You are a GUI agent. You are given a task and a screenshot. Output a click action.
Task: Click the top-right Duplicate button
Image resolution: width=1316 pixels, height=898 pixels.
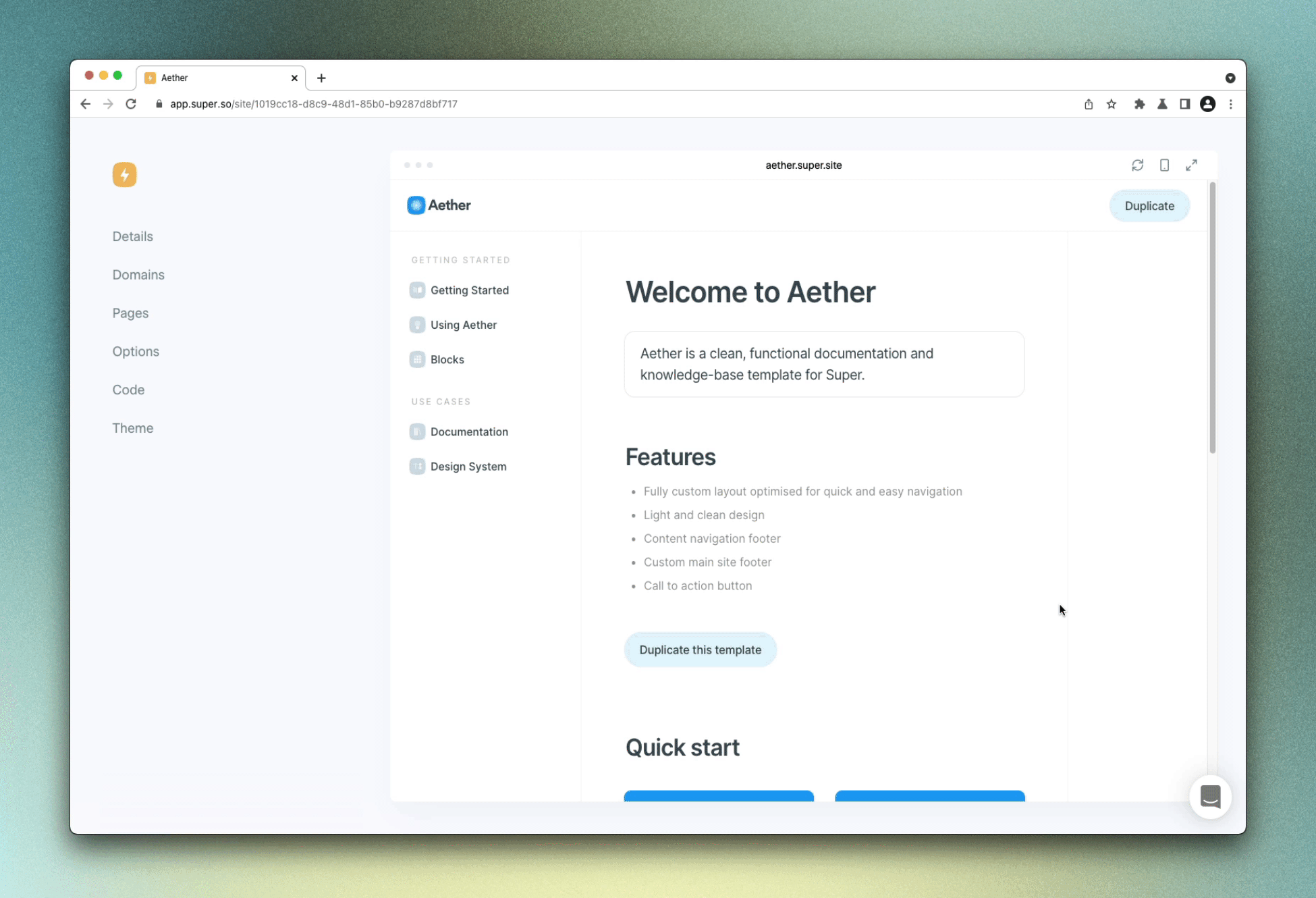(x=1149, y=206)
